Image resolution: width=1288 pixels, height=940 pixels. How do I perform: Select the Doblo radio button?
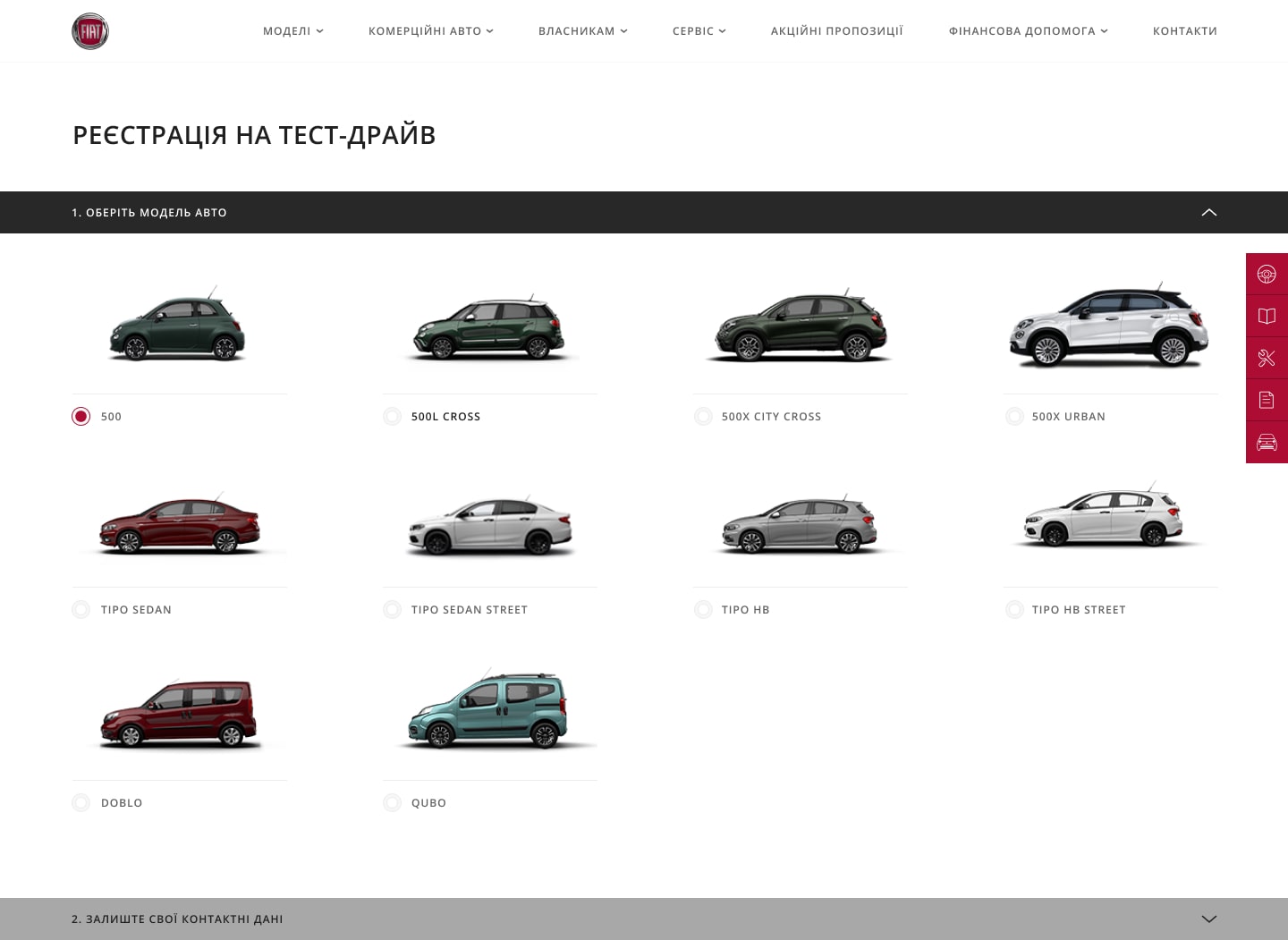point(81,803)
